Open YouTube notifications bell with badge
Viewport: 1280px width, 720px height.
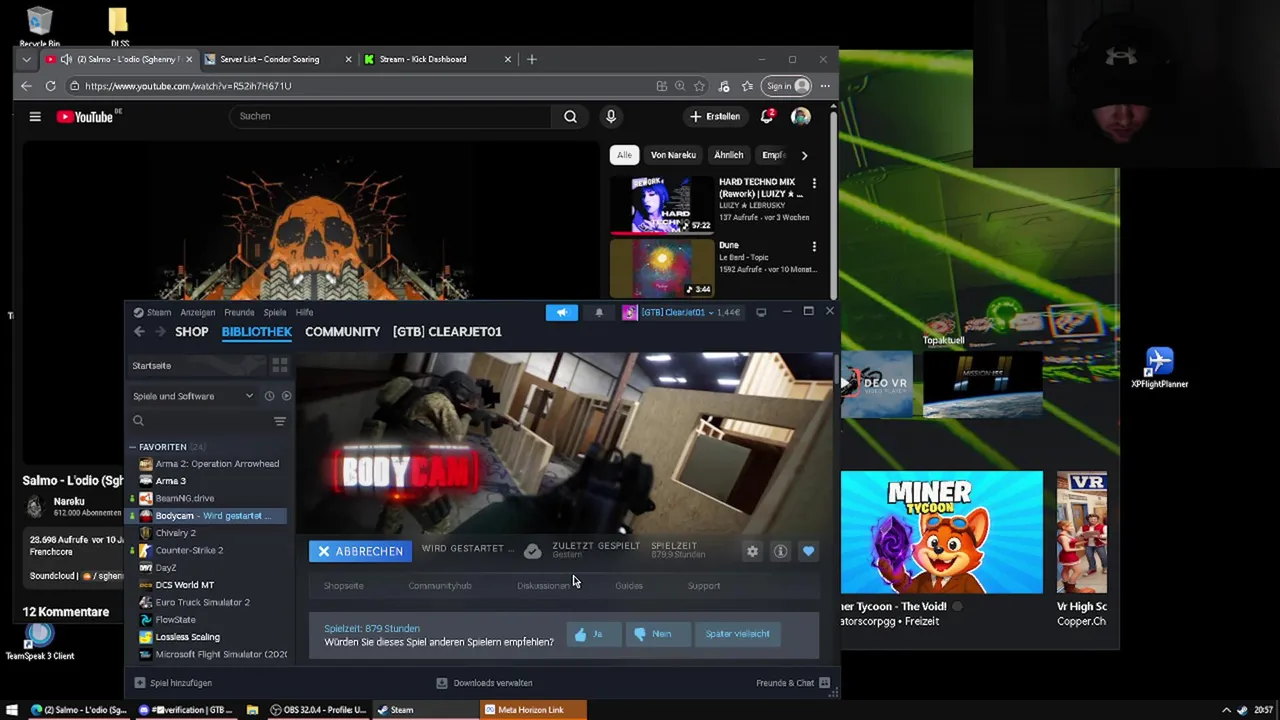click(x=767, y=117)
